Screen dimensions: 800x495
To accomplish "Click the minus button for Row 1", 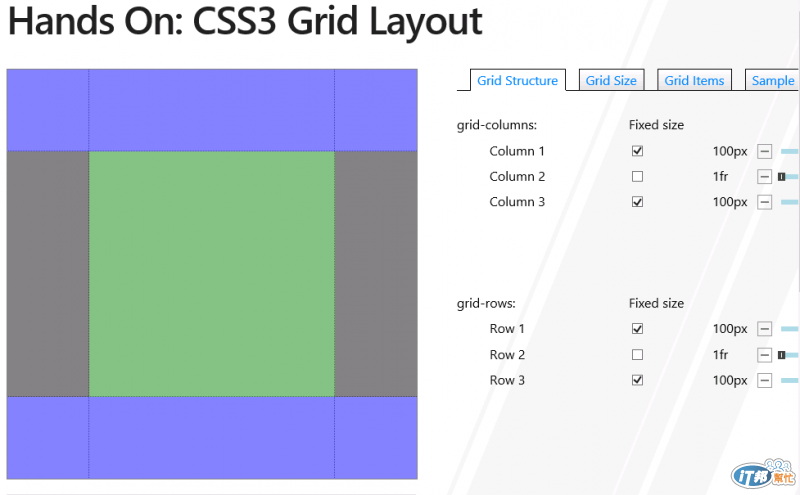I will coord(764,329).
